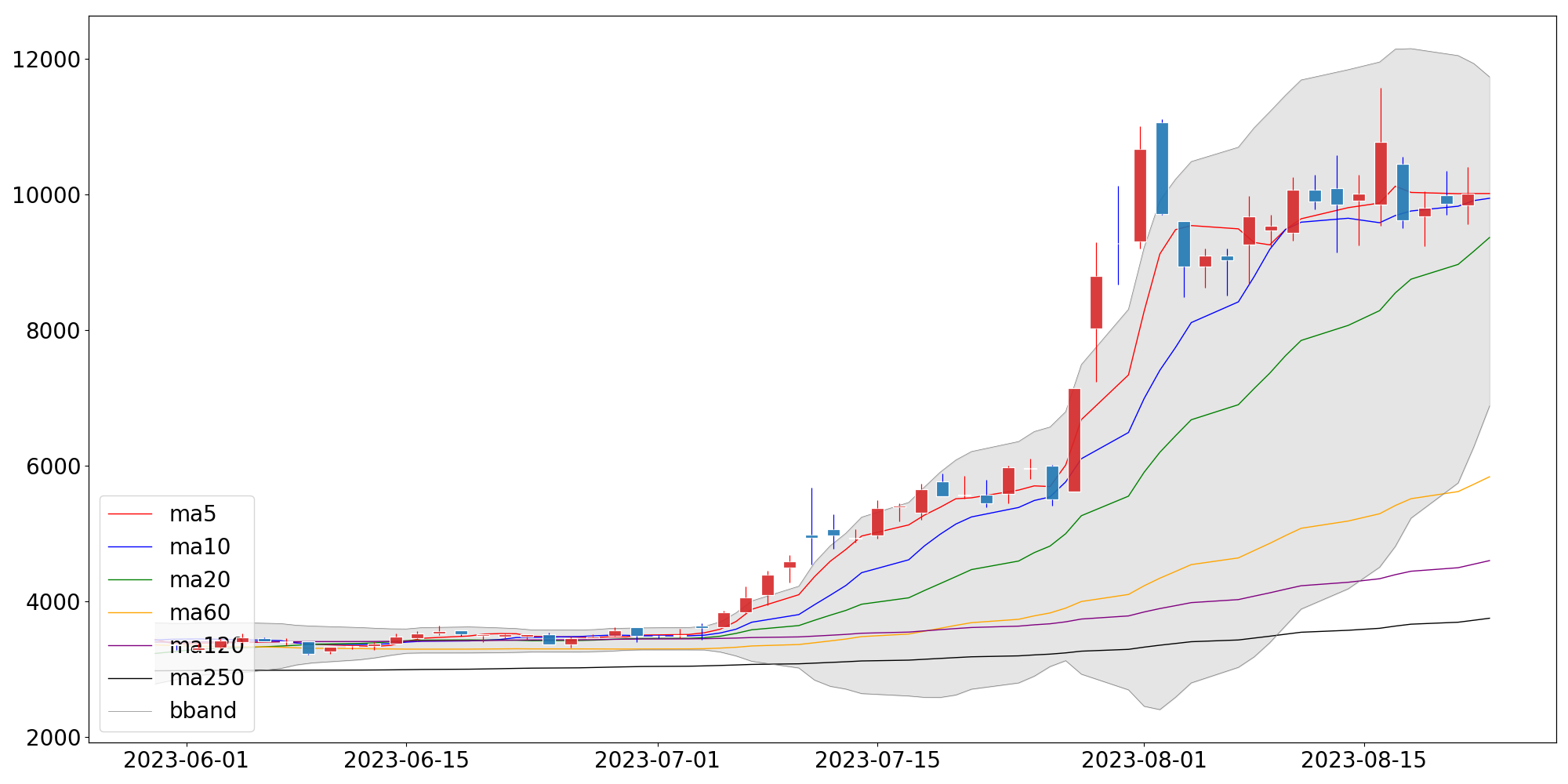Click the 2000 y-axis tick label
Screen dimensions: 1568x784
coord(53,738)
